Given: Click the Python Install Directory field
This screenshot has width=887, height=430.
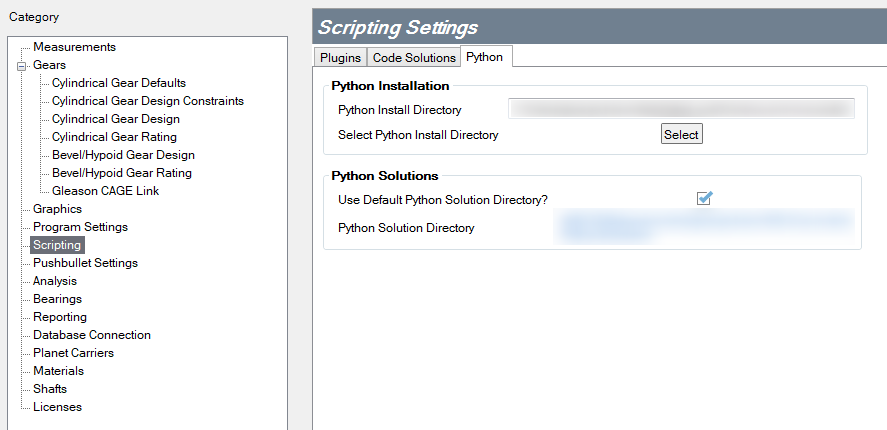Looking at the screenshot, I should tap(681, 109).
